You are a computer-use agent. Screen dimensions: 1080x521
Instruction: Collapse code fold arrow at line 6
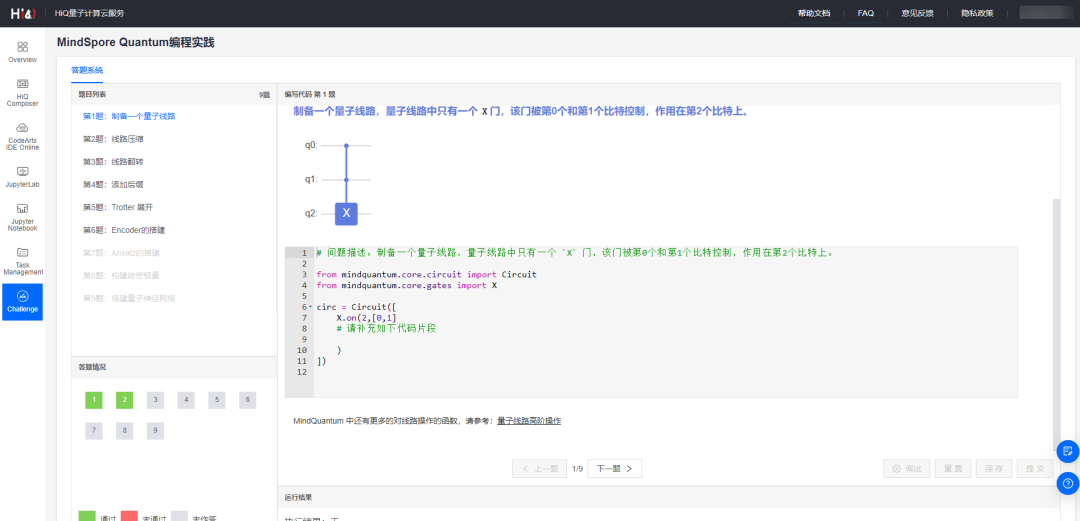tap(311, 307)
